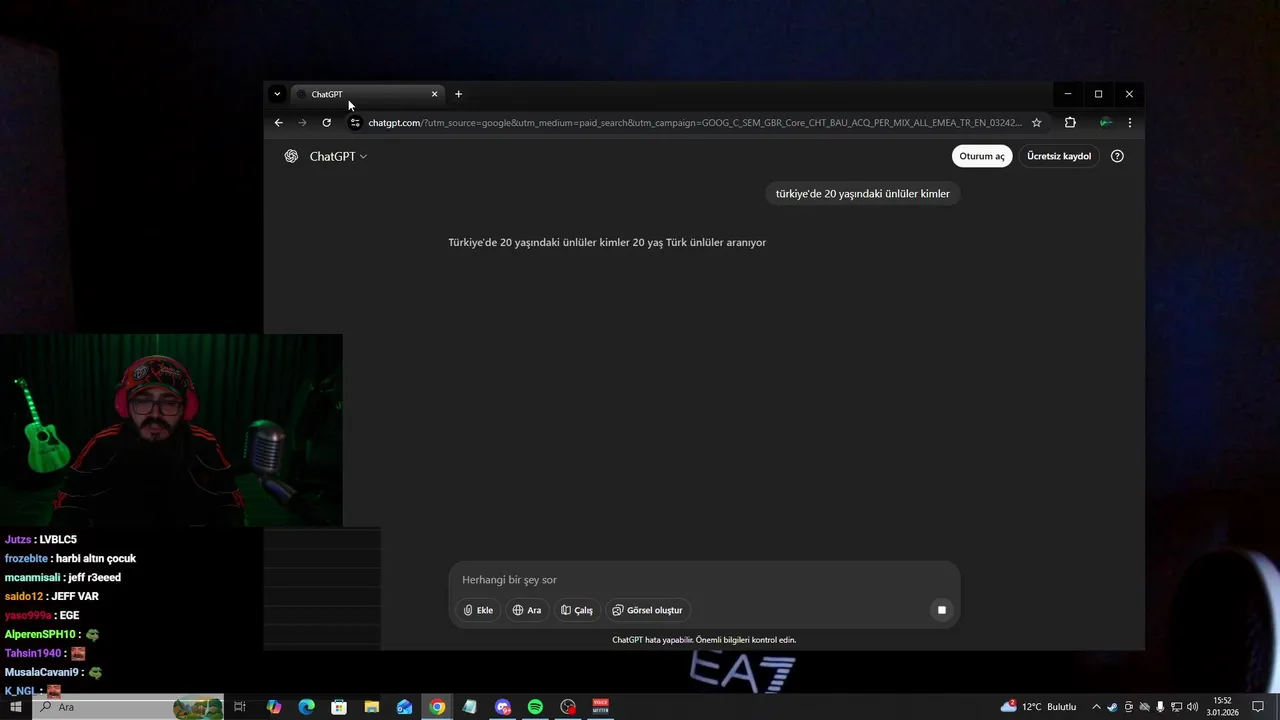The image size is (1280, 720).
Task: Open Microsoft Store from the taskbar
Action: (339, 707)
